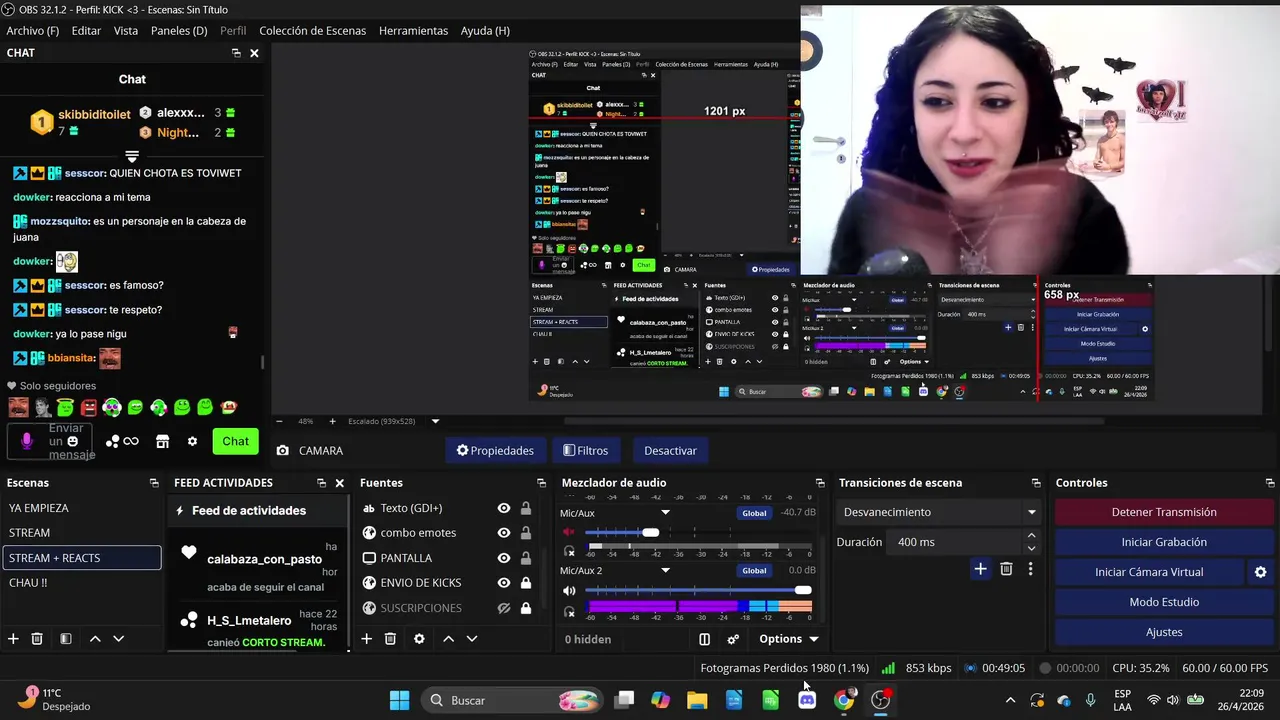Hide the ENVIO DE KICKS source

click(x=504, y=583)
